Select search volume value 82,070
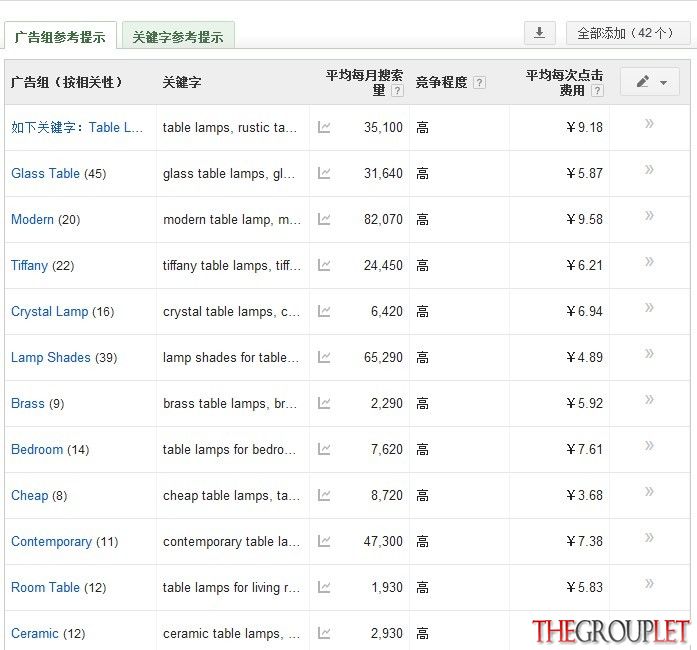The width and height of the screenshot is (697, 650). coord(383,219)
